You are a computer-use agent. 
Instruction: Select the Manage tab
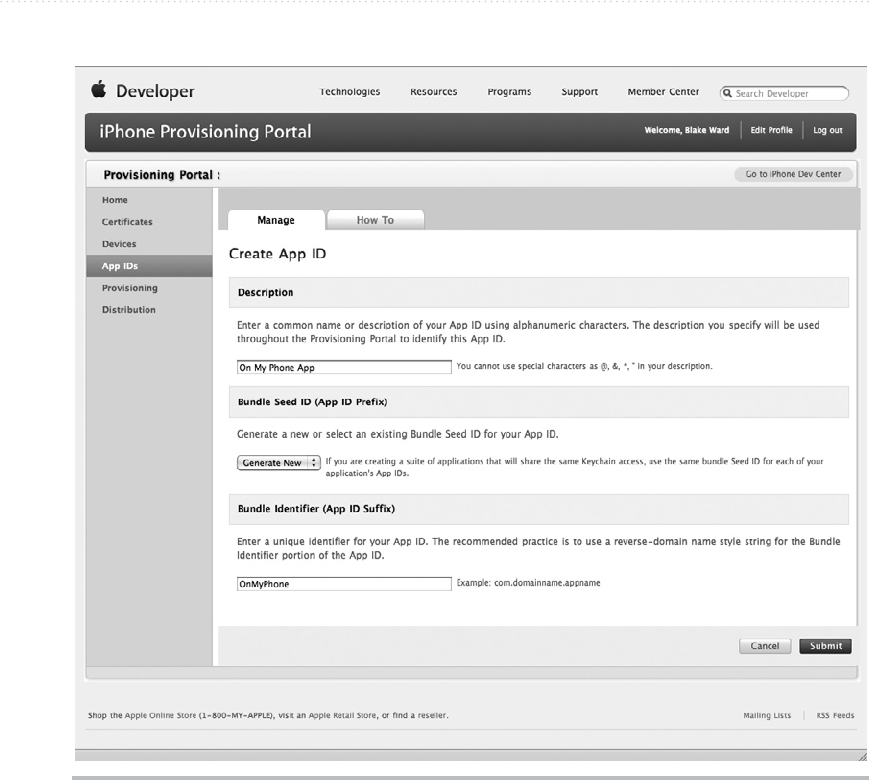276,220
